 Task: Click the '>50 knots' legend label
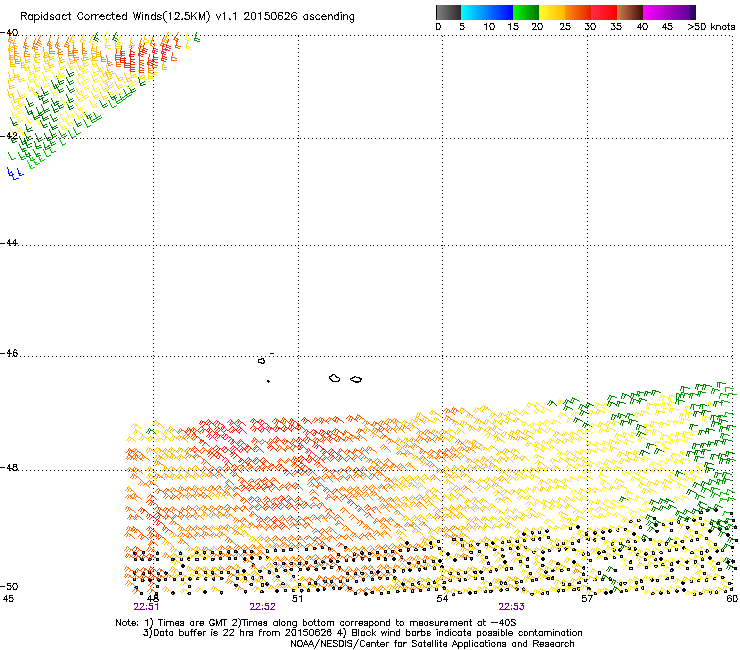pyautogui.click(x=711, y=27)
